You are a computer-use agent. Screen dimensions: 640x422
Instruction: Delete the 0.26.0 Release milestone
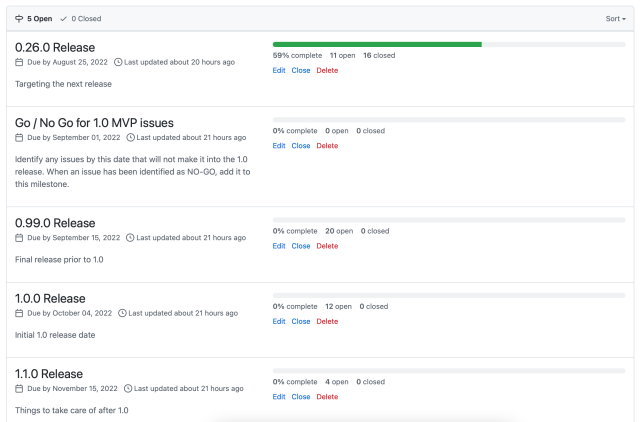point(327,70)
